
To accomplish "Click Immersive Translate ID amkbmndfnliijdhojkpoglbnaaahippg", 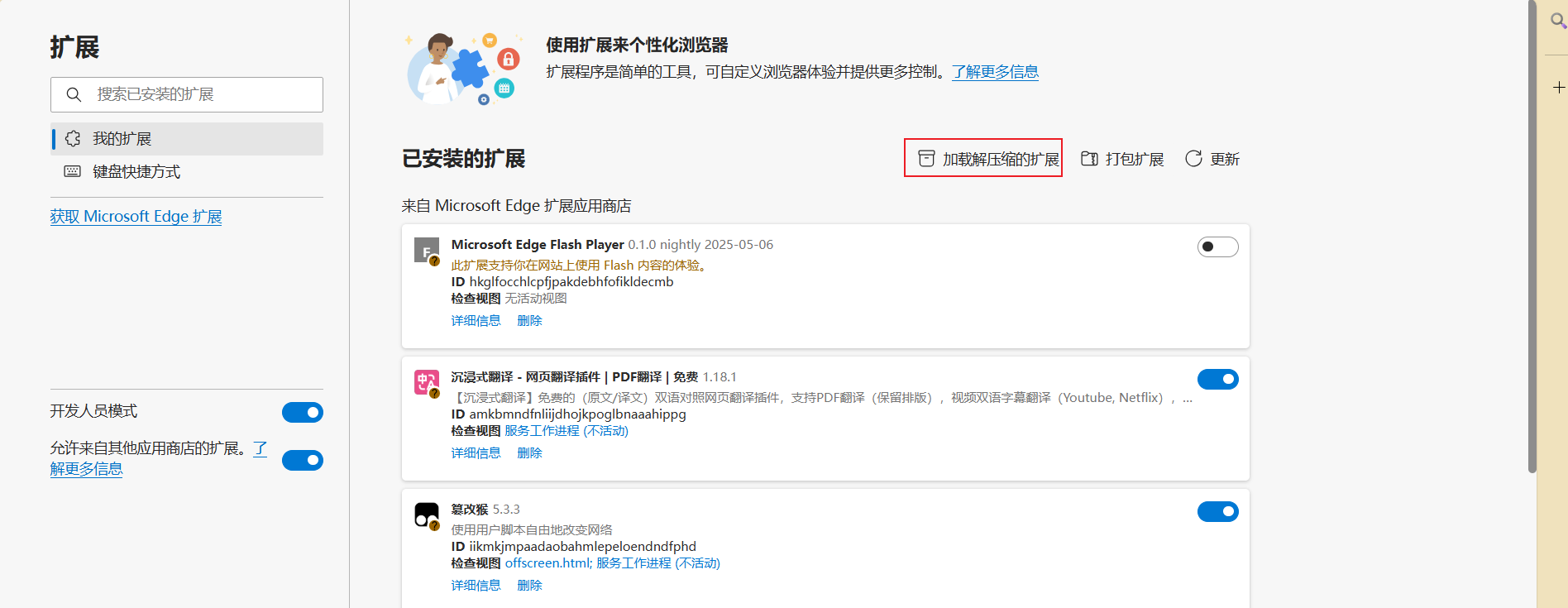I will pyautogui.click(x=577, y=414).
